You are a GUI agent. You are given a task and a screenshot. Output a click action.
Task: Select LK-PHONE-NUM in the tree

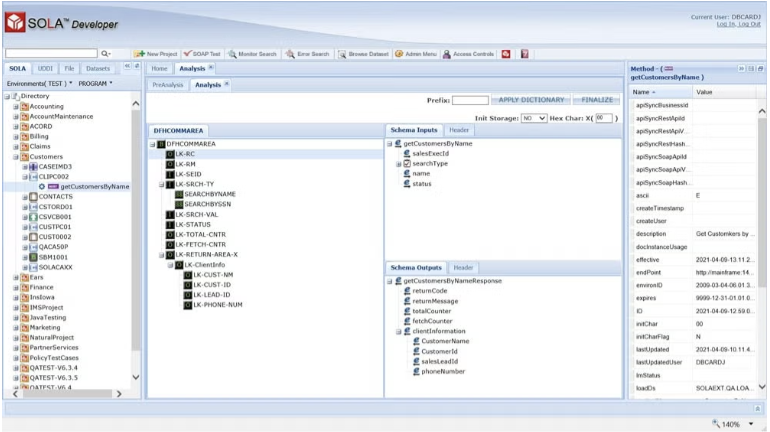click(x=218, y=305)
